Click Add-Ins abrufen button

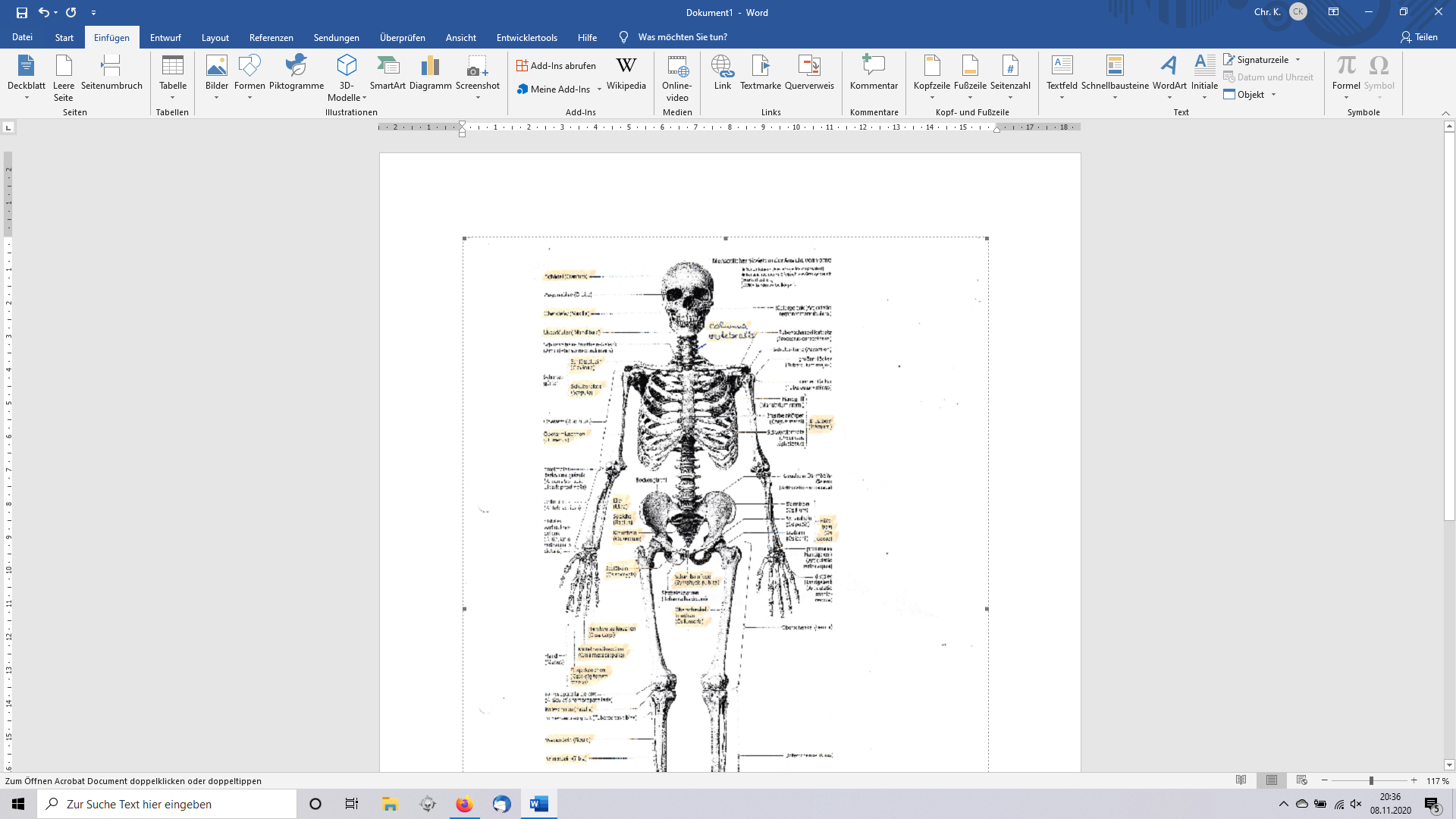coord(556,66)
